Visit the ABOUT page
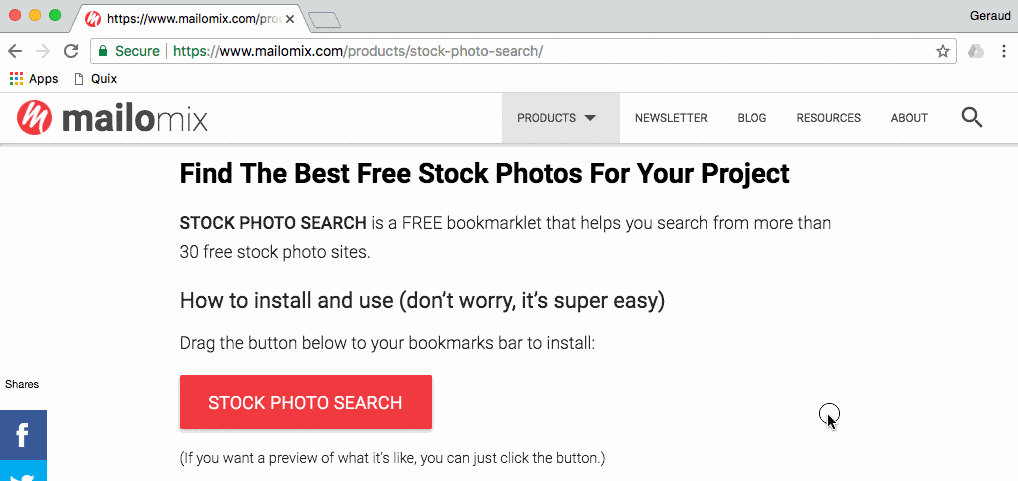Screen dimensions: 1018x481 point(909,118)
